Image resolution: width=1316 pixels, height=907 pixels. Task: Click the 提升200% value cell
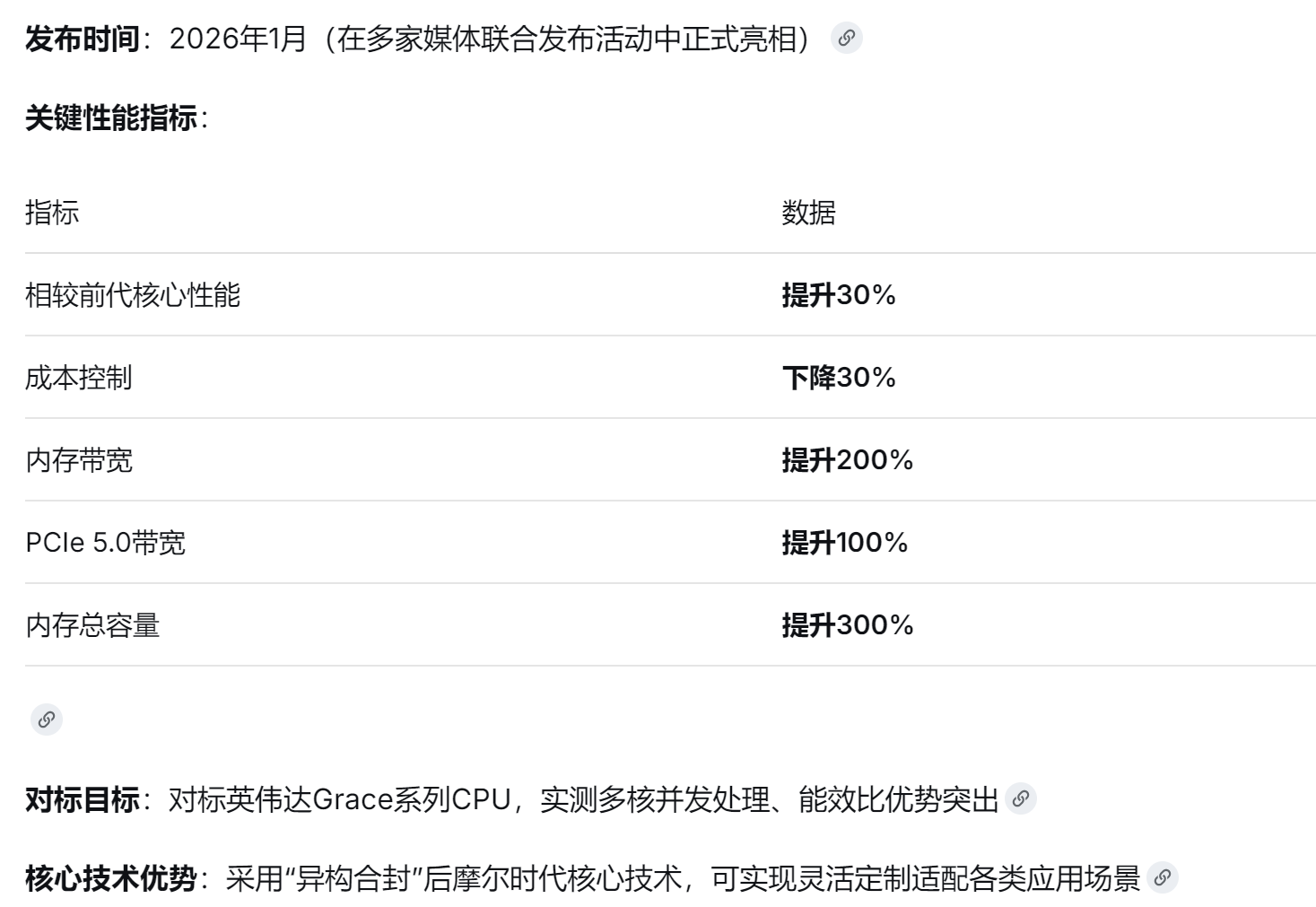point(847,460)
